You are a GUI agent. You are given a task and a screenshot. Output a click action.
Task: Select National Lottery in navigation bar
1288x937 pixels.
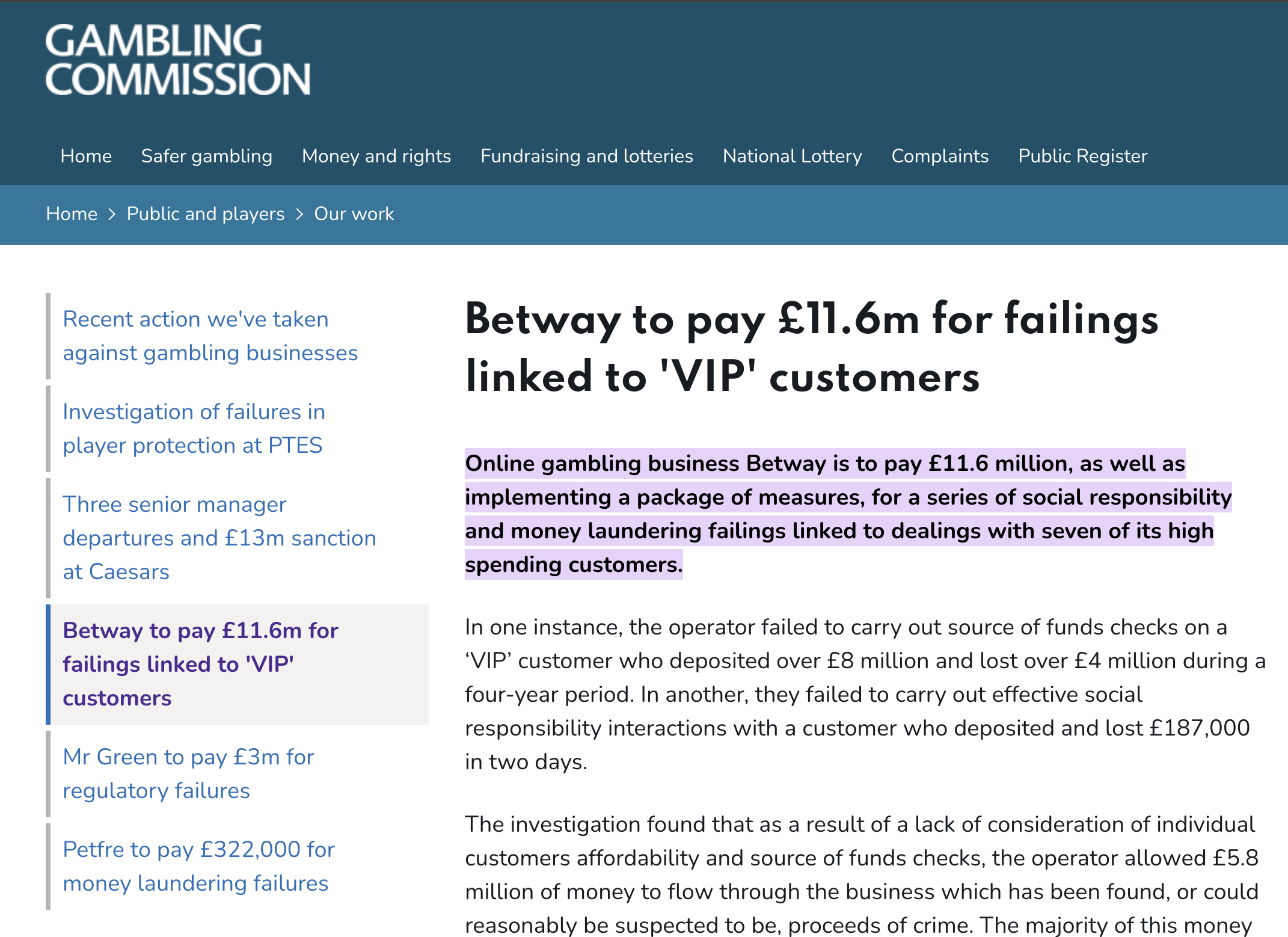click(x=793, y=156)
